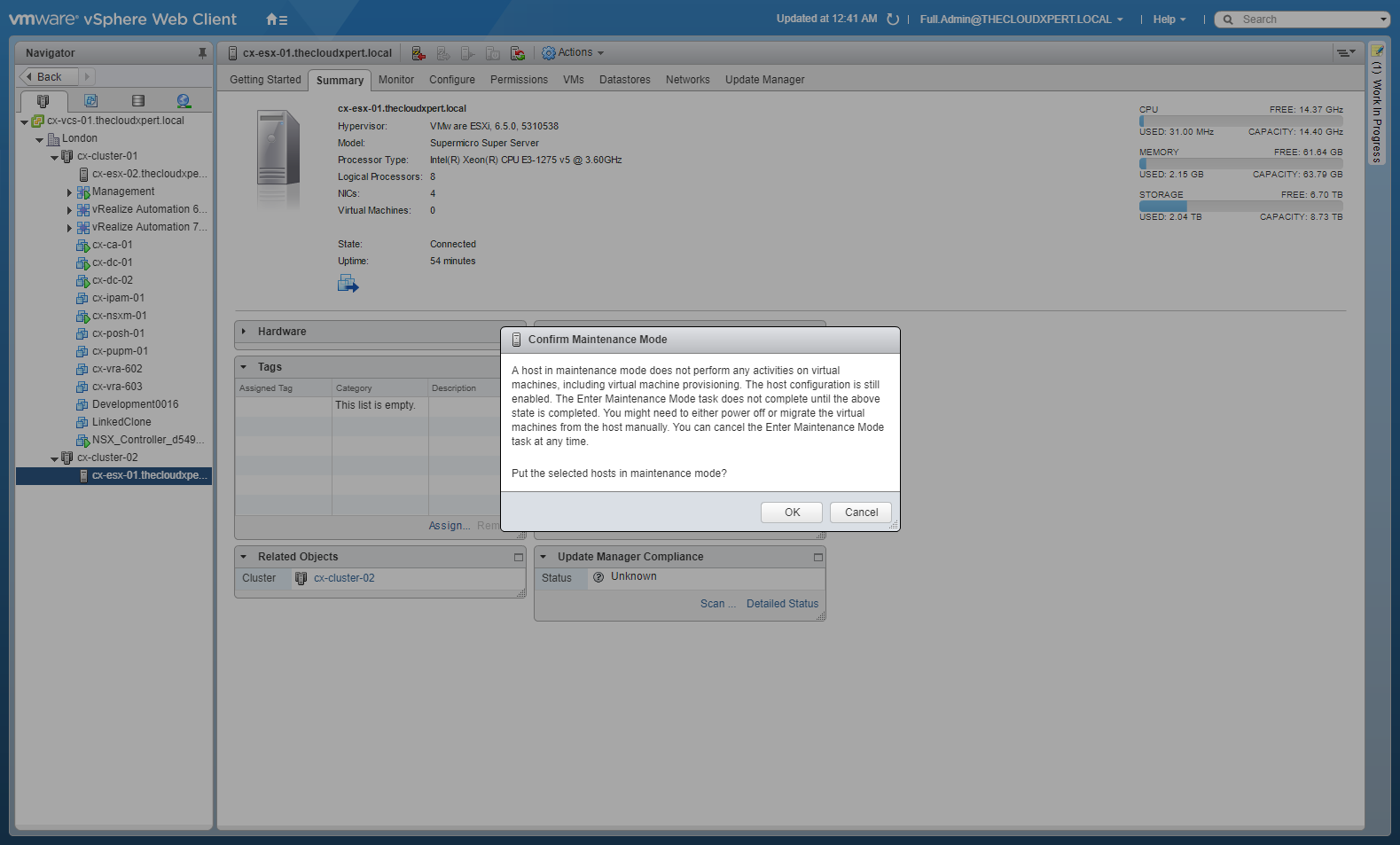
Task: Click the Search input field
Action: click(x=1305, y=20)
